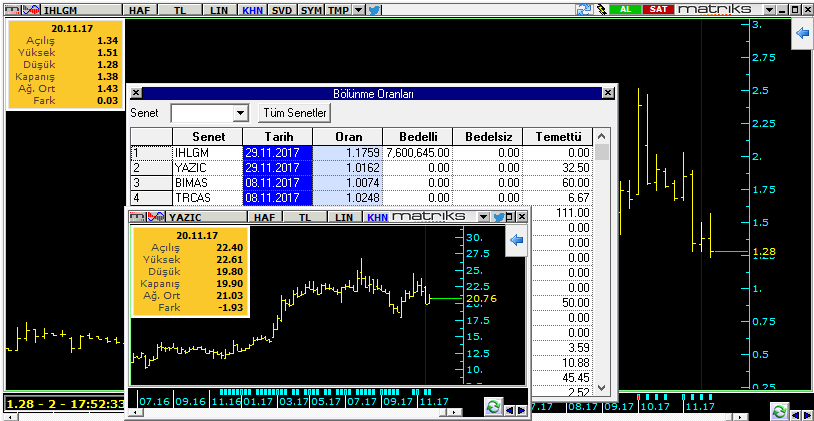The image size is (814, 421).
Task: Click the Twitter bird icon in YAZIC toolbar
Action: tap(499, 217)
